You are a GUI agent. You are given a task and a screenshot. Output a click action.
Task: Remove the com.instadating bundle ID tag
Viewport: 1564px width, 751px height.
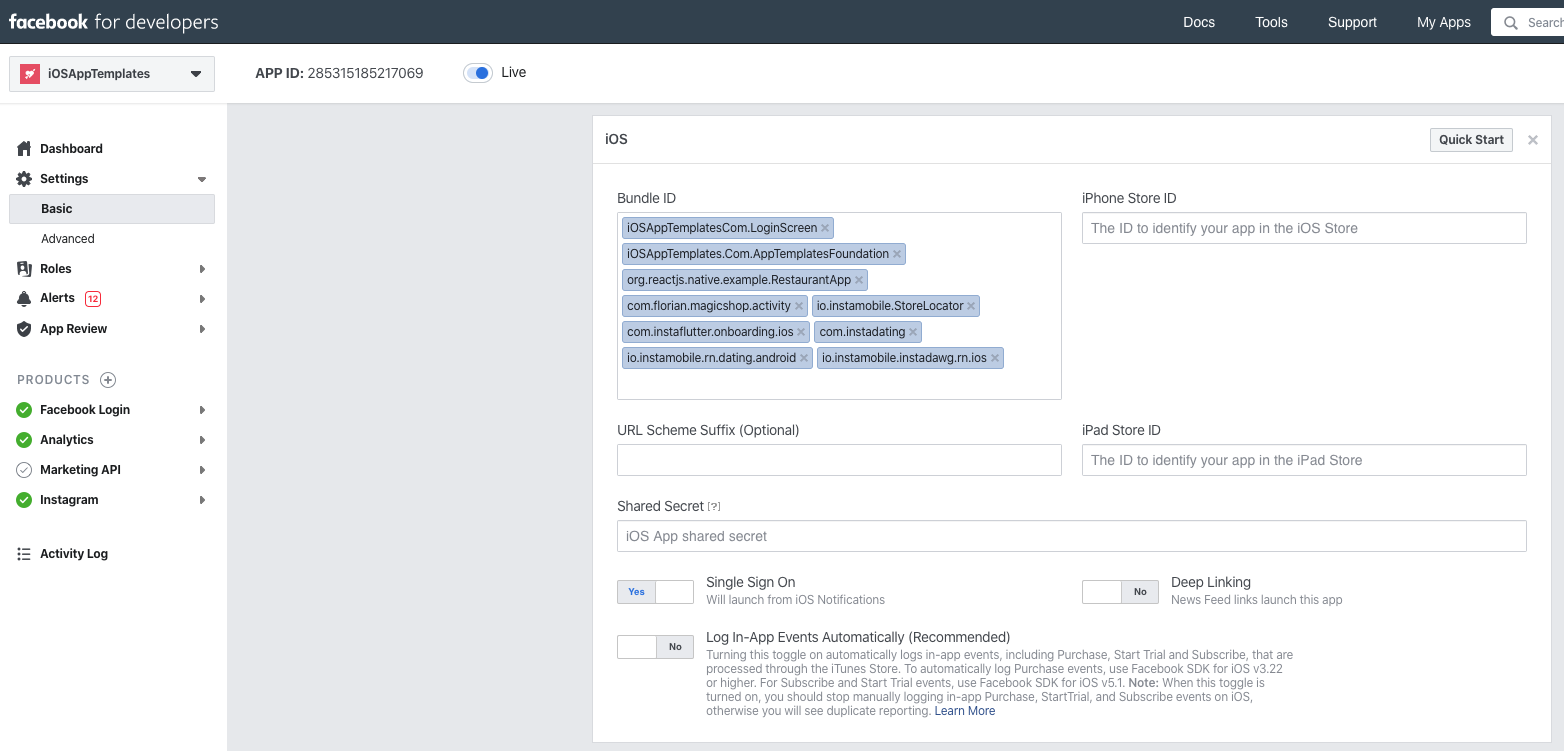click(x=913, y=332)
